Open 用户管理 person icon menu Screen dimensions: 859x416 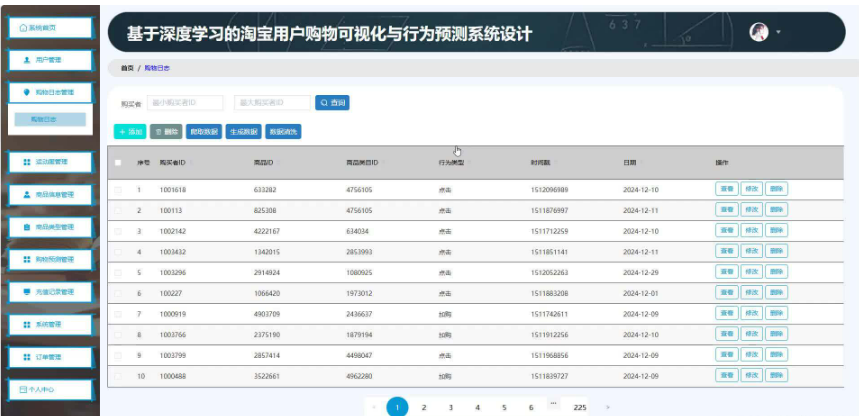(50, 60)
